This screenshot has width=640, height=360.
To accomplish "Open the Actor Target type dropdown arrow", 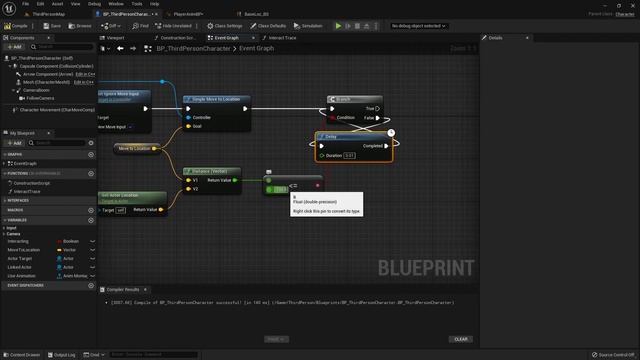I will coord(93,258).
